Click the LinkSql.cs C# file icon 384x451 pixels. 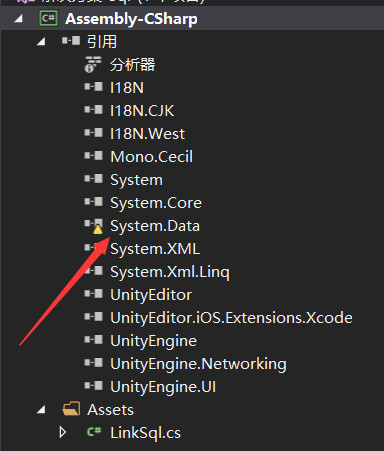click(x=94, y=432)
